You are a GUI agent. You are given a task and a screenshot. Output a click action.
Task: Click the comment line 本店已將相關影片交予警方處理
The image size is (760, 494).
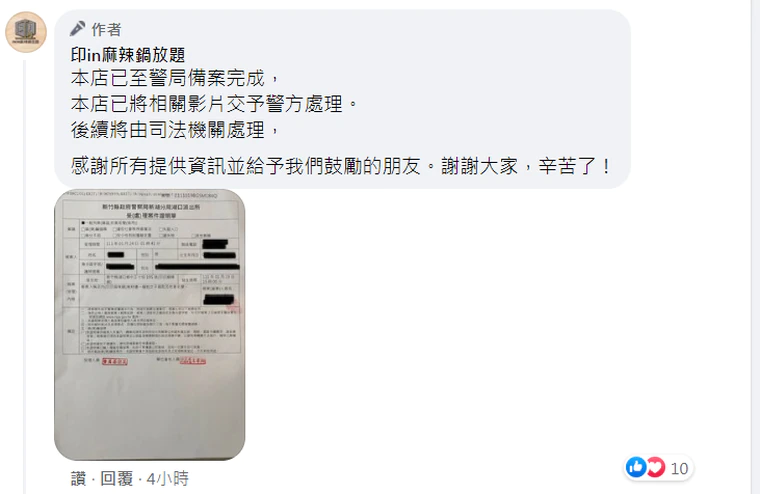[x=214, y=104]
